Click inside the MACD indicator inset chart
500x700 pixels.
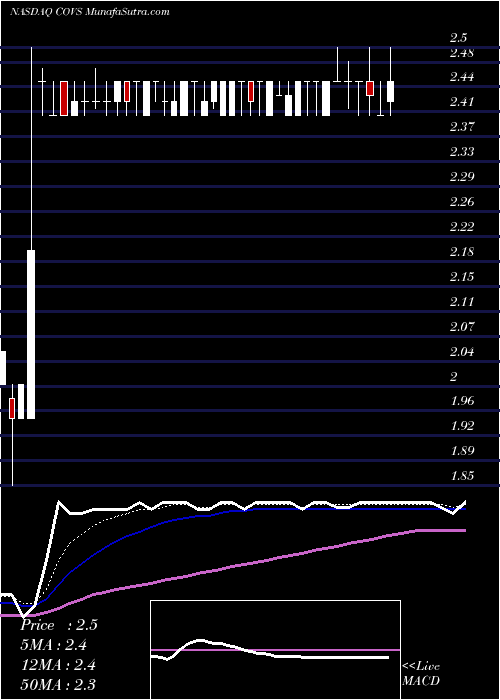coord(275,650)
